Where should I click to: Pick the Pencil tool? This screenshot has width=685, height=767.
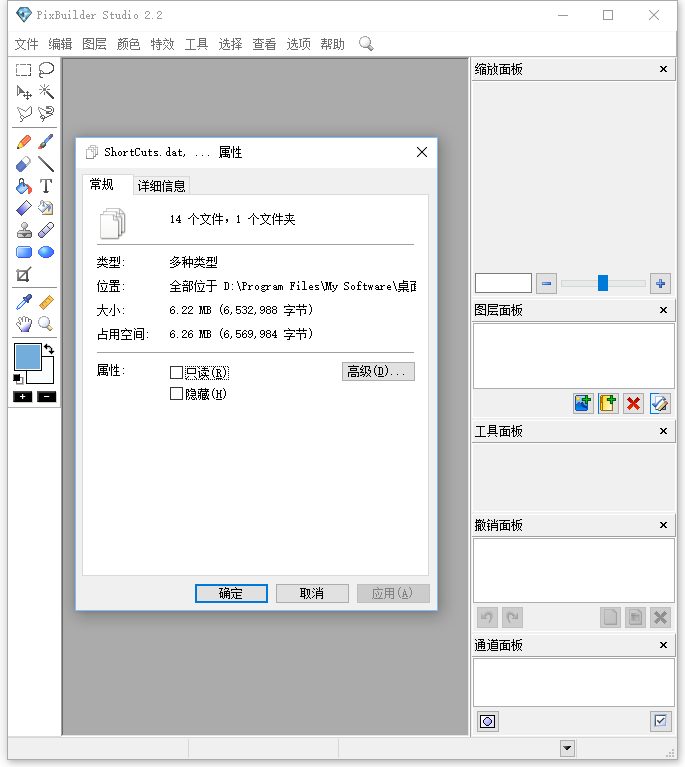pyautogui.click(x=24, y=142)
